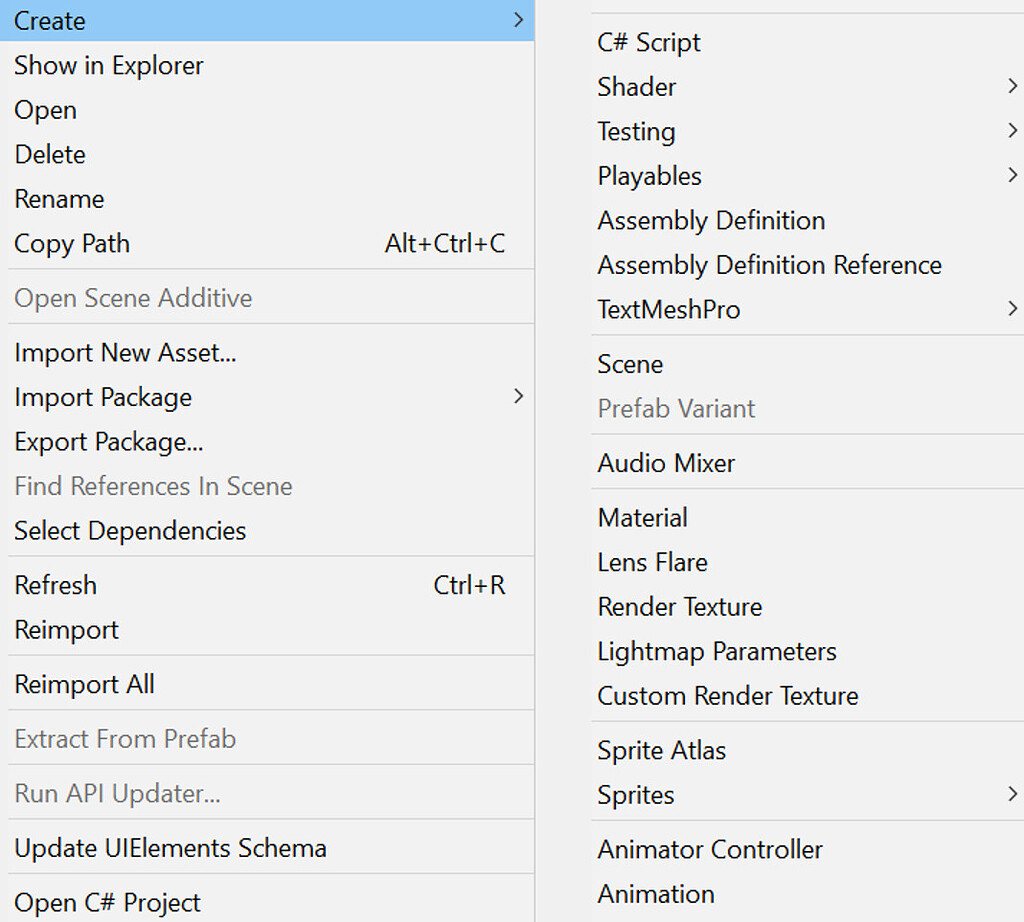Create an Animator Controller

coord(710,850)
